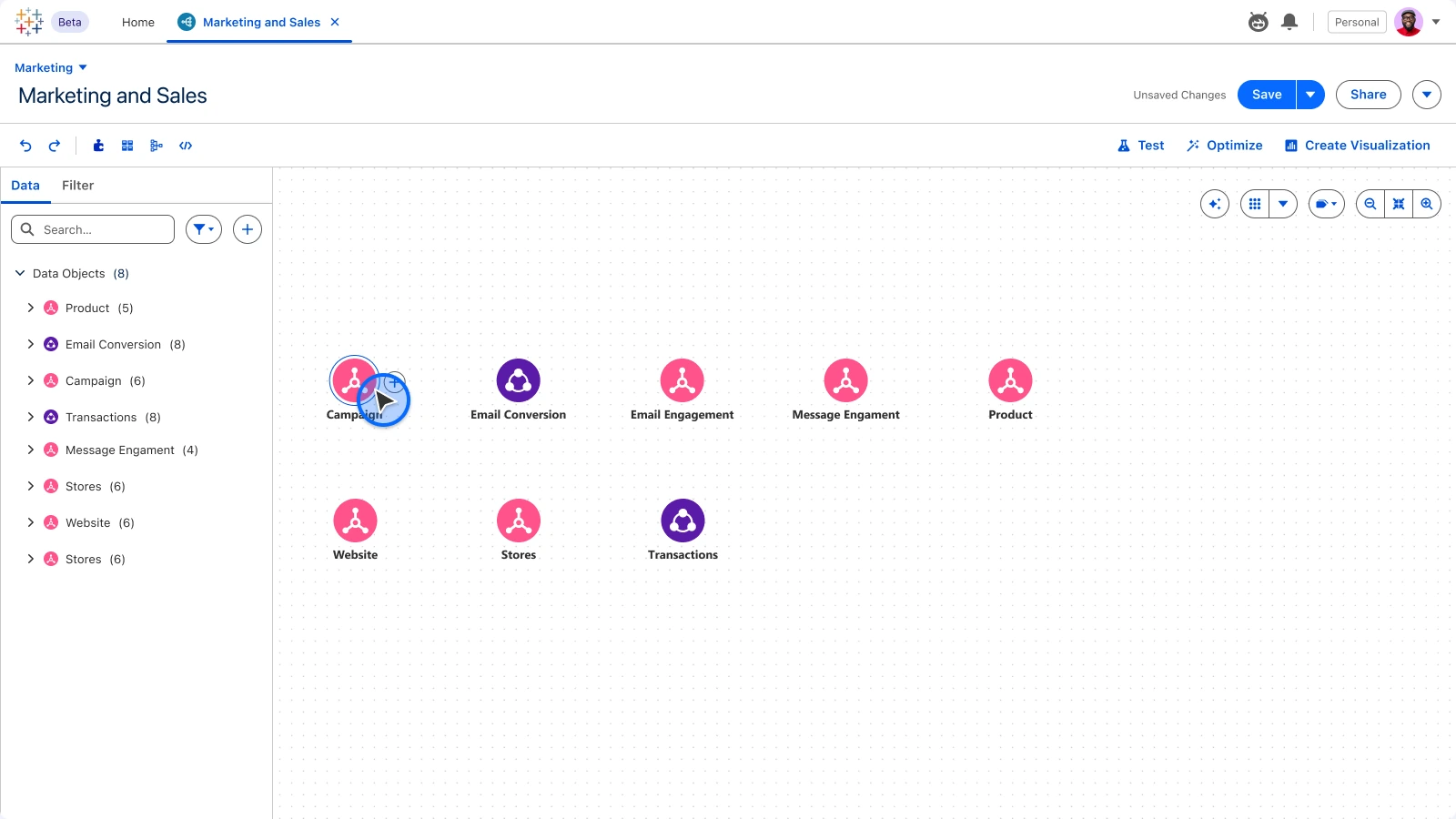1456x819 pixels.
Task: Select the Email Engagement node on canvas
Action: 682,380
